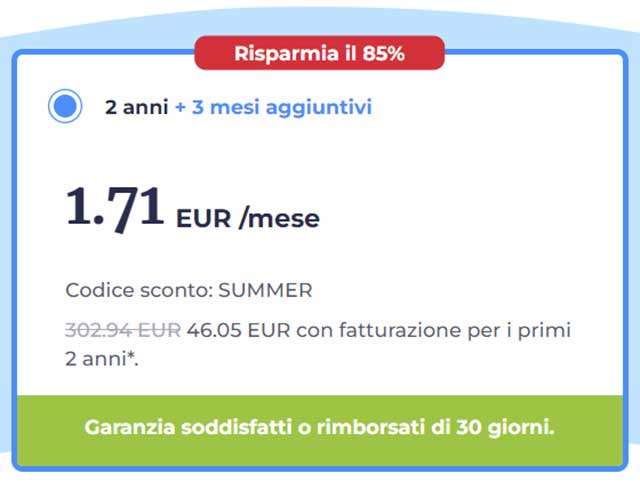Click the red Risparmia il 85% badge
This screenshot has width=640, height=483.
pyautogui.click(x=319, y=54)
